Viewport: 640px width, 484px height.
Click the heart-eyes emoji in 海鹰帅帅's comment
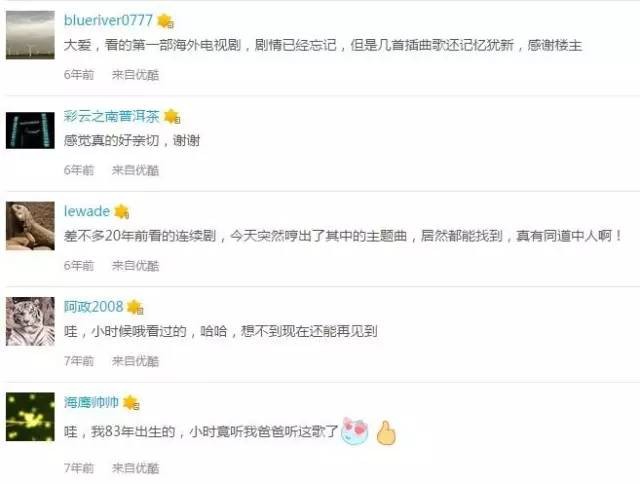[355, 431]
